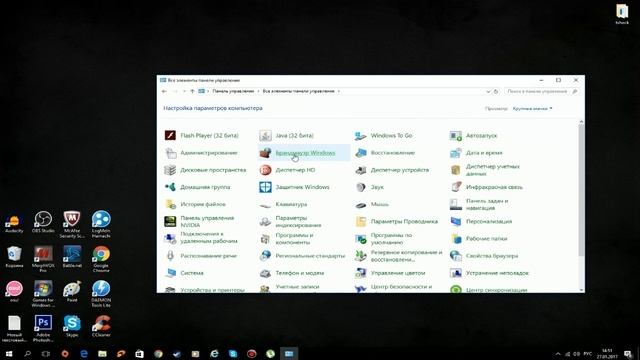Open Мышь settings
The width and height of the screenshot is (640, 360).
(371, 204)
